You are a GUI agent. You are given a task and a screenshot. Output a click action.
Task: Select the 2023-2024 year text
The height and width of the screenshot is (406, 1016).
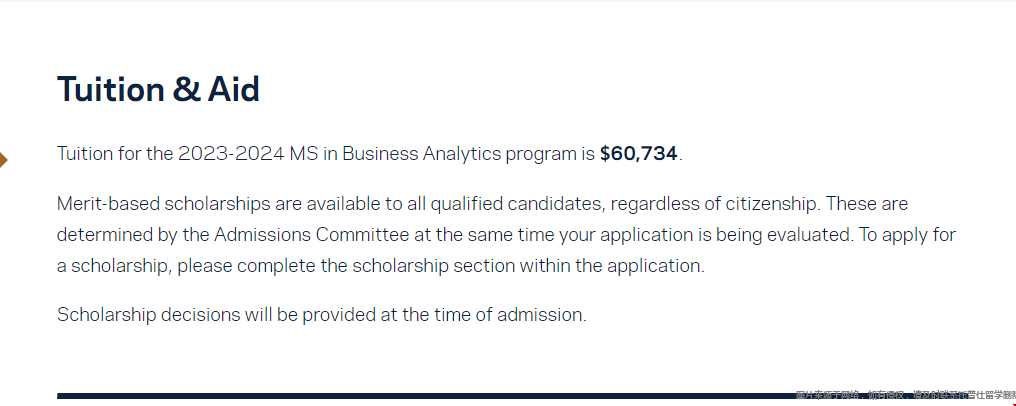231,153
